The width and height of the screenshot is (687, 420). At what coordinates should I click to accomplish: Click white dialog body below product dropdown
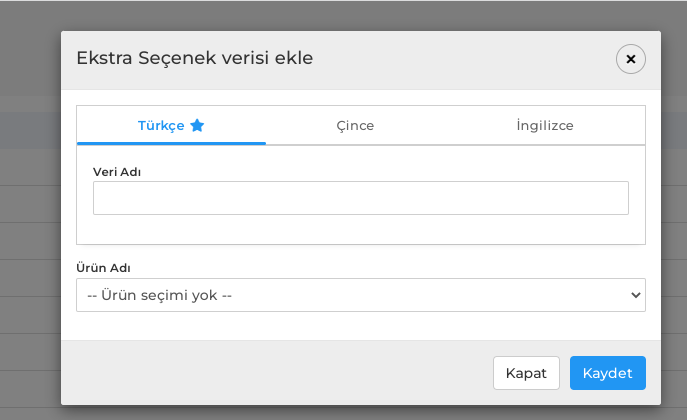click(x=361, y=326)
